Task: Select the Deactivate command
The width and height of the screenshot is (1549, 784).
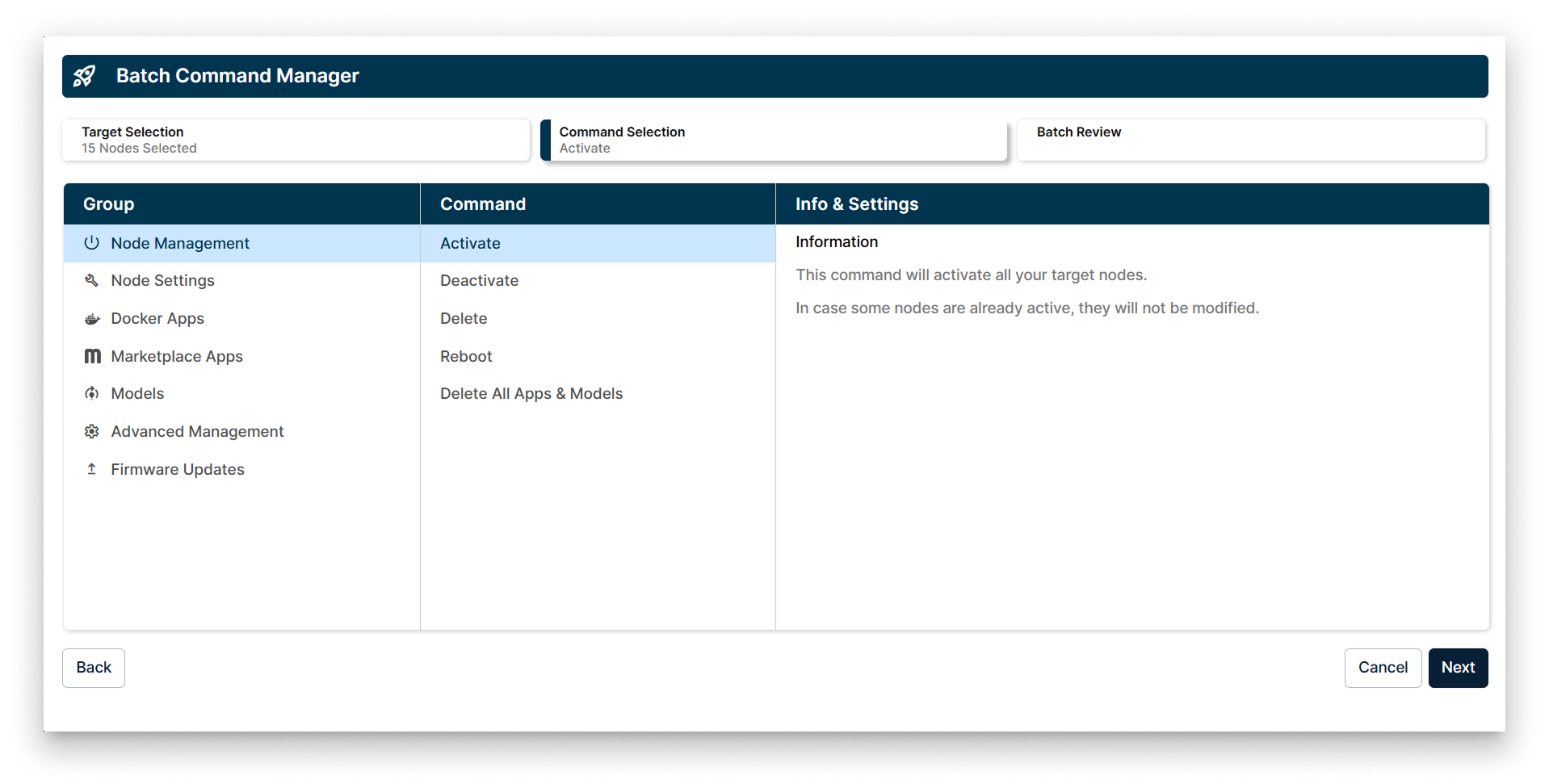Action: point(479,280)
